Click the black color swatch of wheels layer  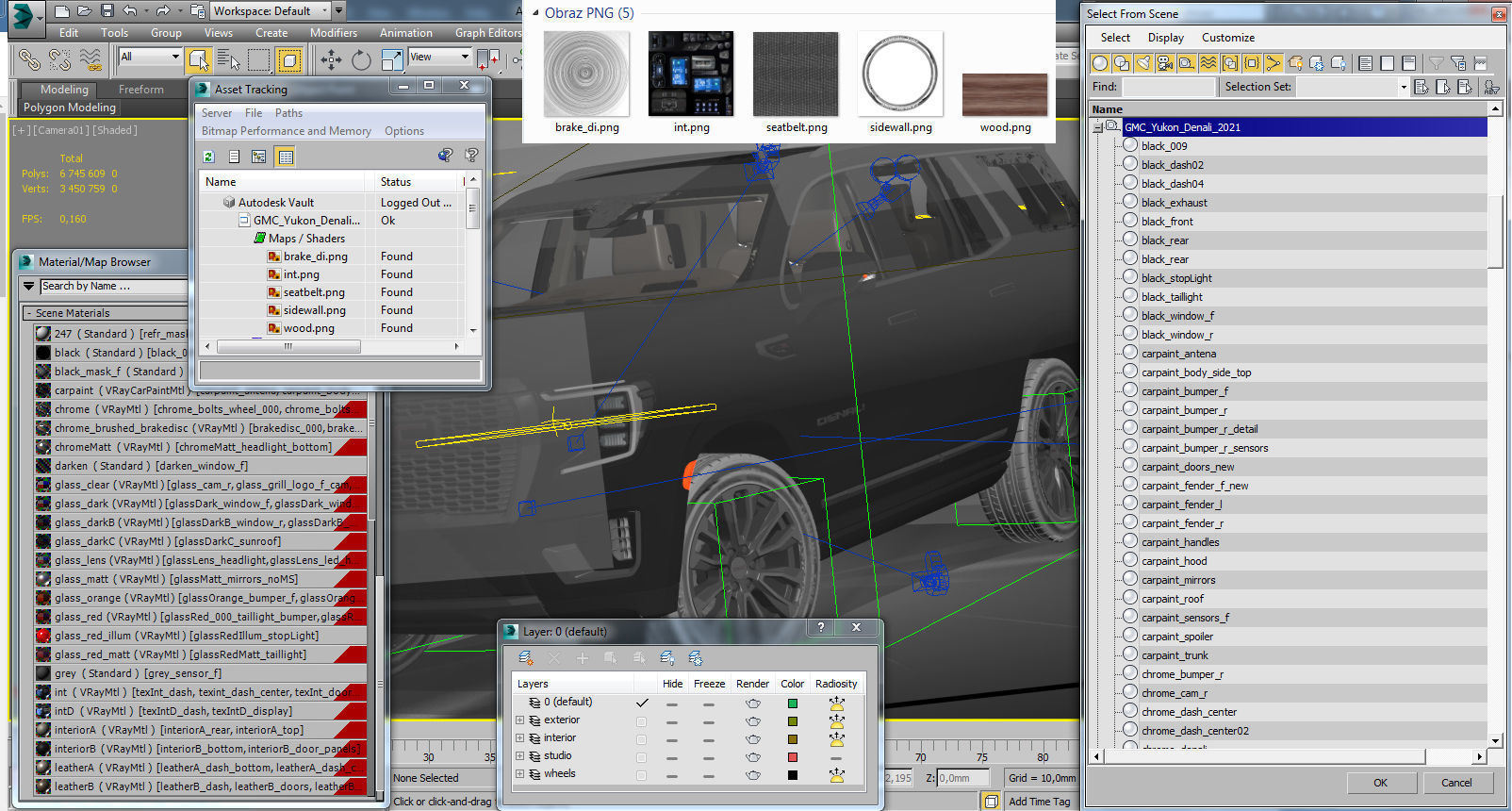[792, 775]
